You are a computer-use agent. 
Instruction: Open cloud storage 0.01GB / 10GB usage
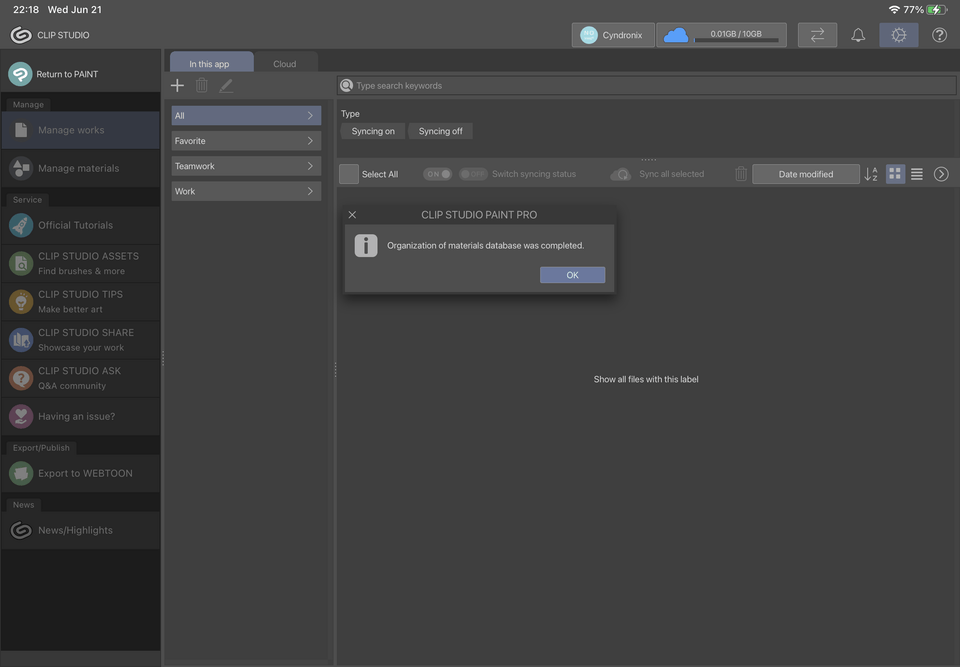coord(722,35)
